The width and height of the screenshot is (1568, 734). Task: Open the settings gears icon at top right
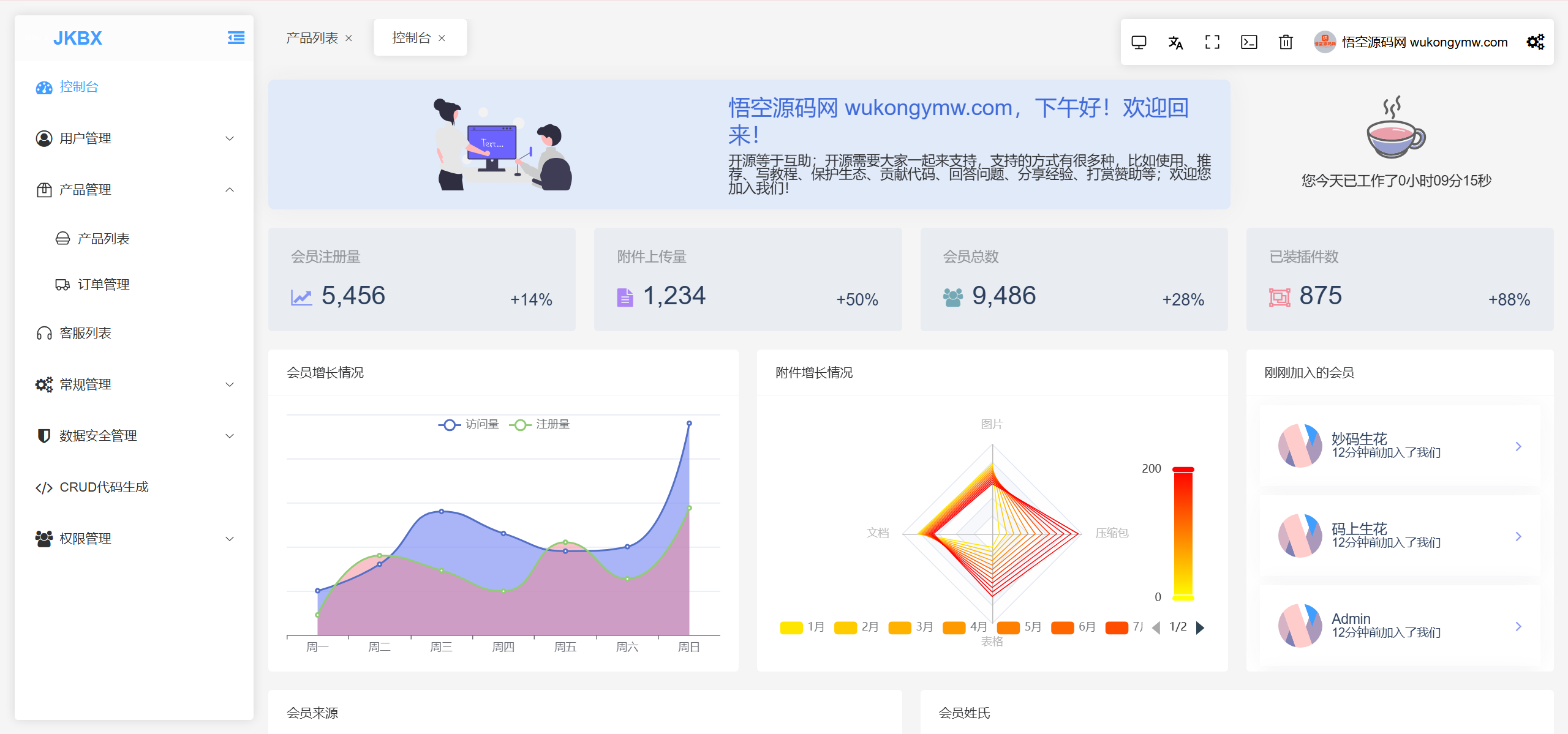click(1535, 42)
